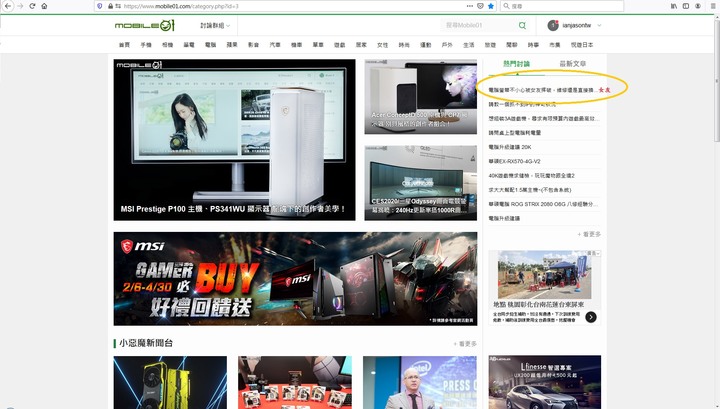This screenshot has height=409, width=720.
Task: Toggle the blue bookmark star
Action: (491, 6)
